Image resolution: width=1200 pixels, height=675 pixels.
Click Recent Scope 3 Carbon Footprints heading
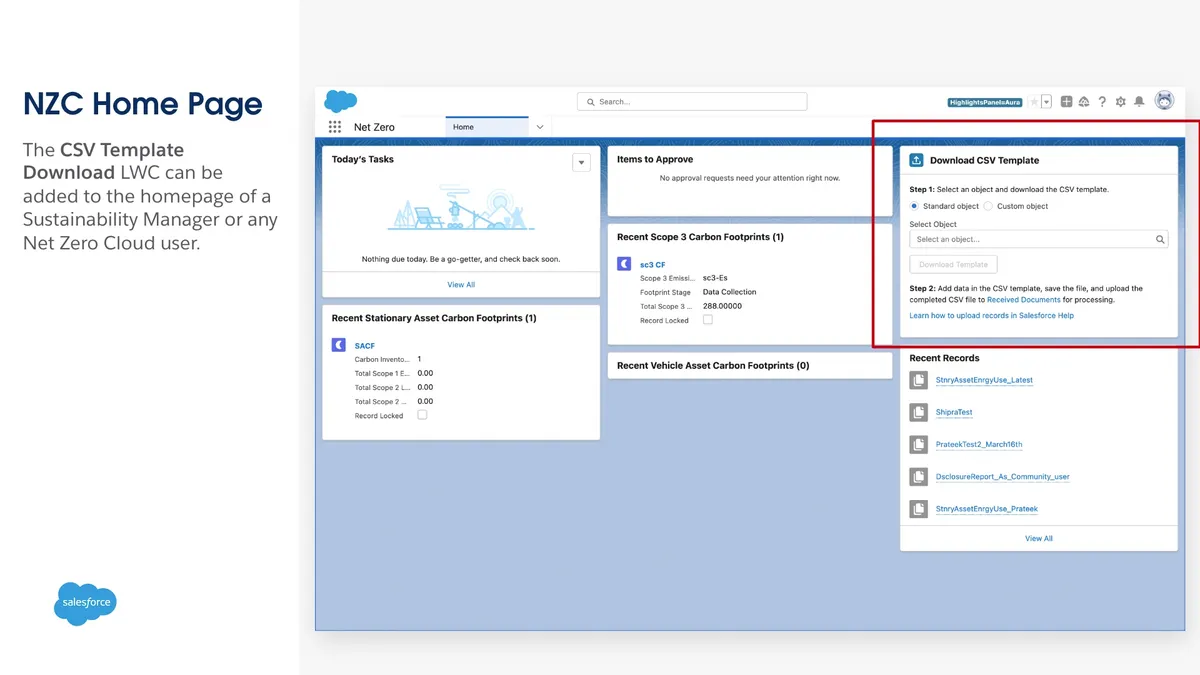point(700,237)
